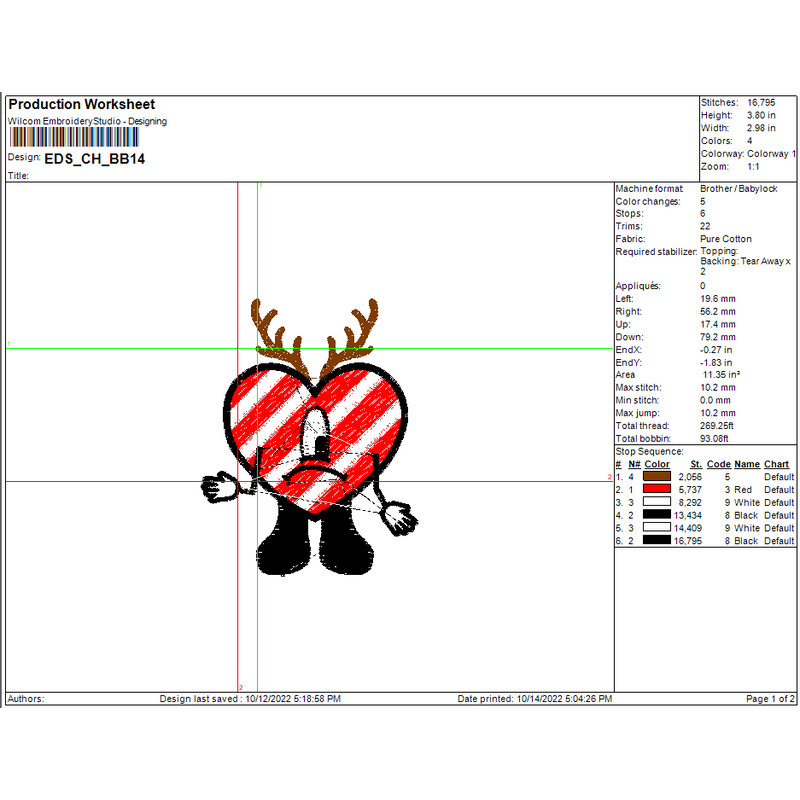The height and width of the screenshot is (800, 800).
Task: Click the Page 1 of 2 indicator
Action: pyautogui.click(x=770, y=699)
